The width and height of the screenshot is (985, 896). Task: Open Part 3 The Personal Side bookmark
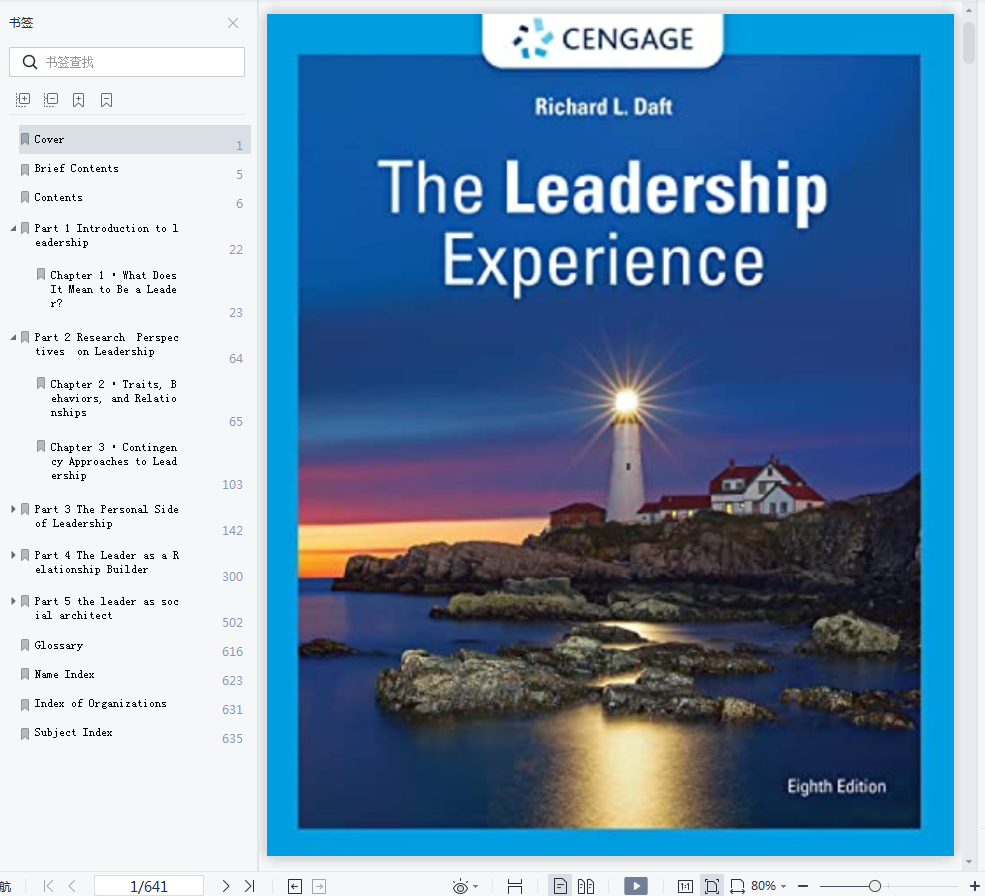107,516
